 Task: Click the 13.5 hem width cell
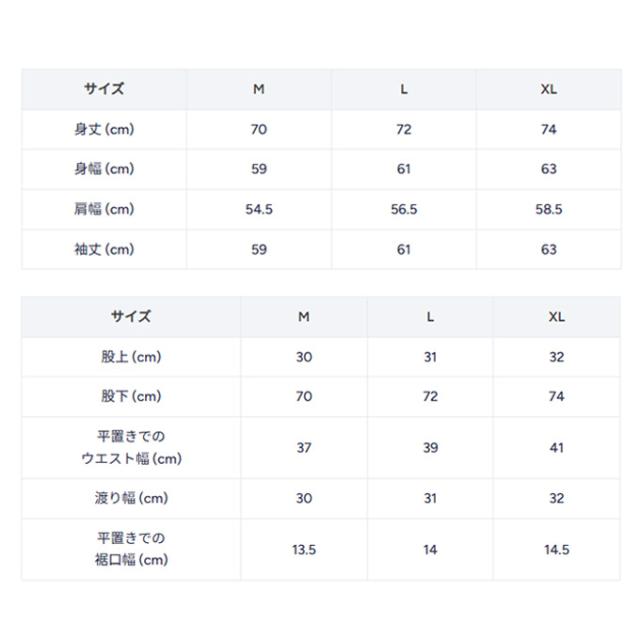[304, 549]
